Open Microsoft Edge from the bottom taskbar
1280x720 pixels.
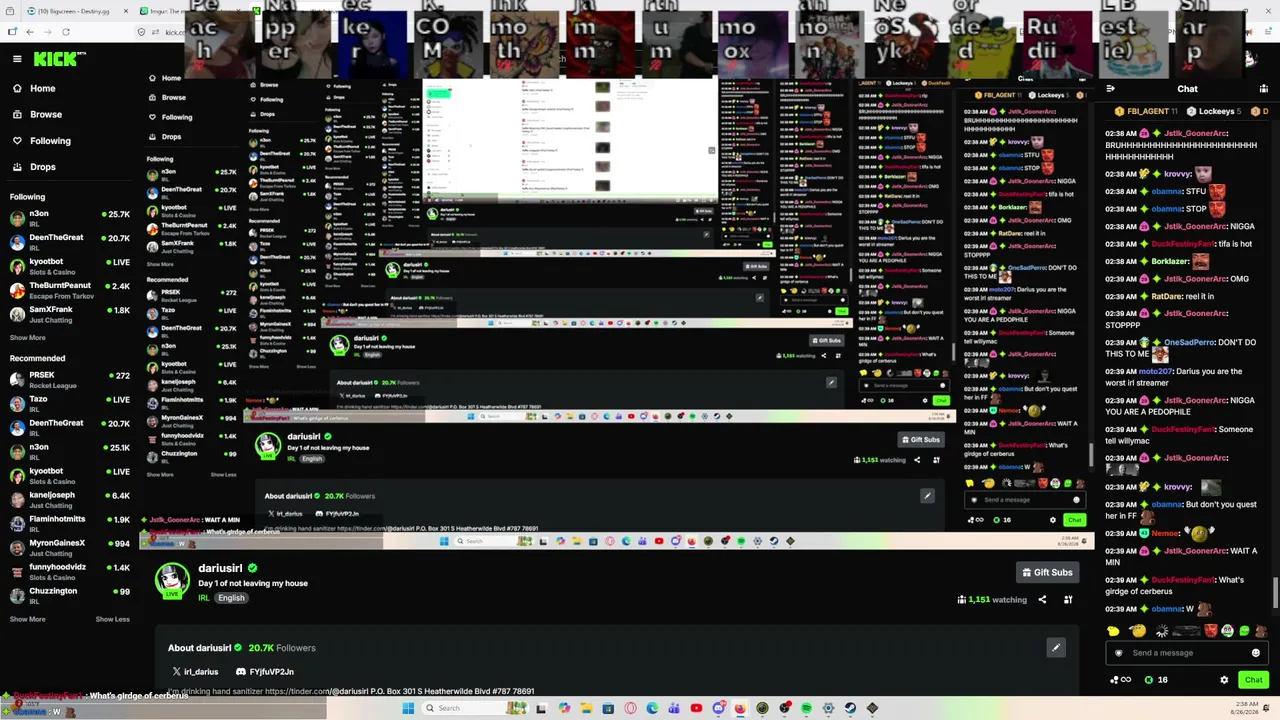click(x=652, y=708)
